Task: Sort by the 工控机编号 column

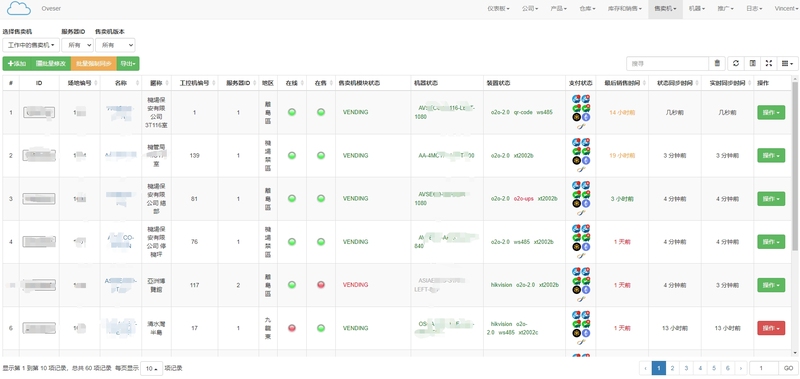Action: click(194, 83)
